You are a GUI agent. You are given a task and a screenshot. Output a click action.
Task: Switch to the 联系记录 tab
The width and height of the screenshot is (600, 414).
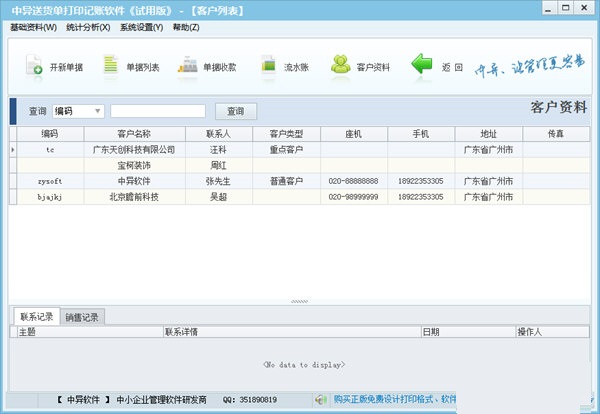tap(37, 316)
